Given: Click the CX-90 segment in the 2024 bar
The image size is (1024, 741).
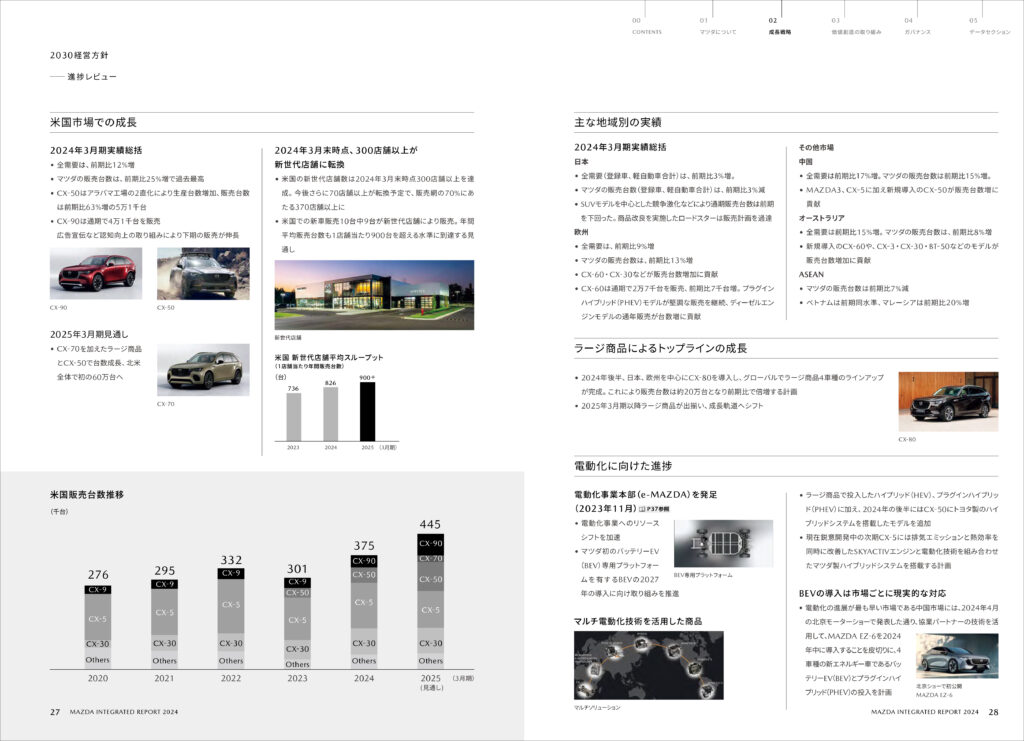Looking at the screenshot, I should pos(364,561).
